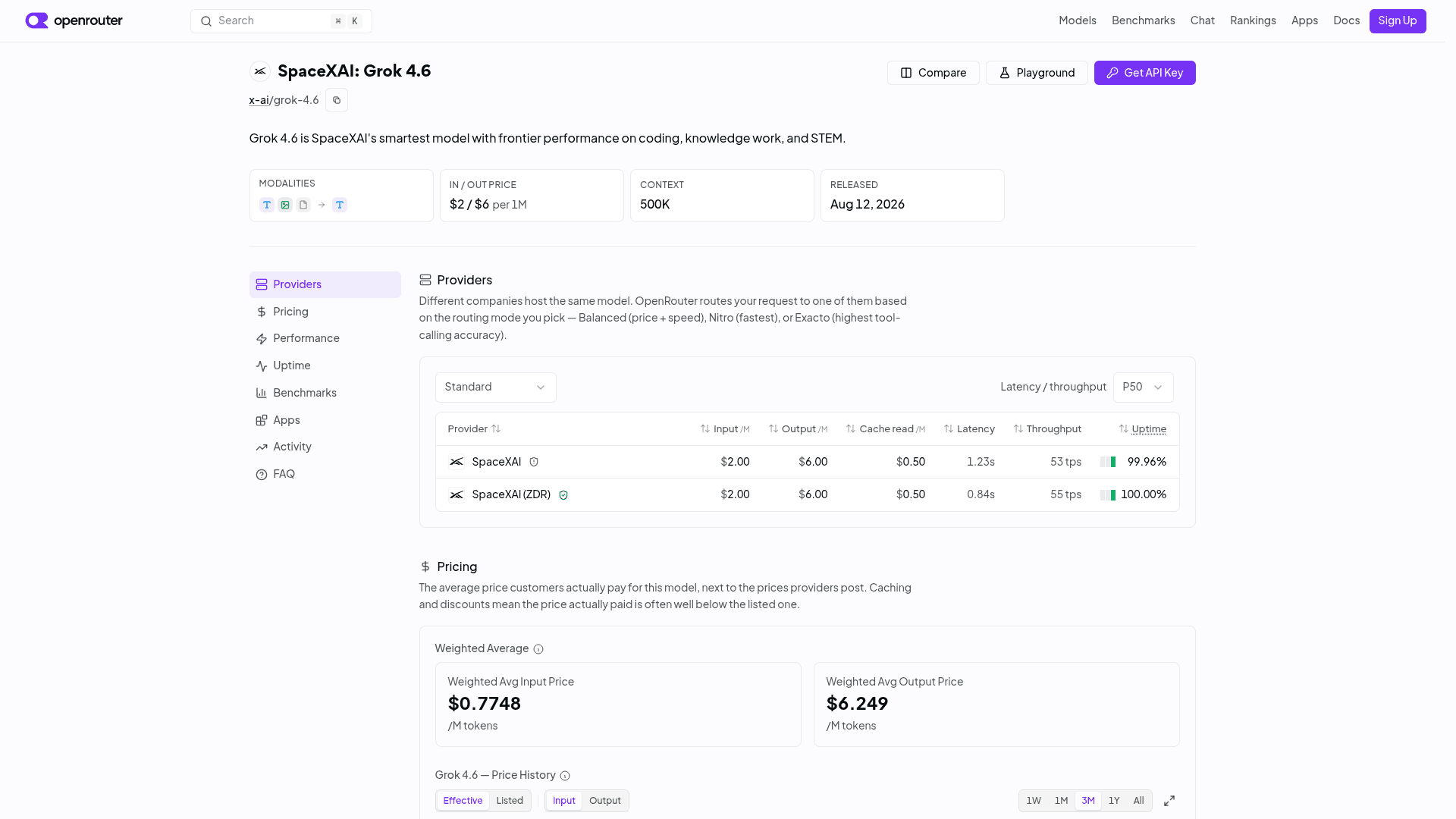The height and width of the screenshot is (819, 1456).
Task: Click the Weighted Avg Output Price card
Action: (996, 704)
